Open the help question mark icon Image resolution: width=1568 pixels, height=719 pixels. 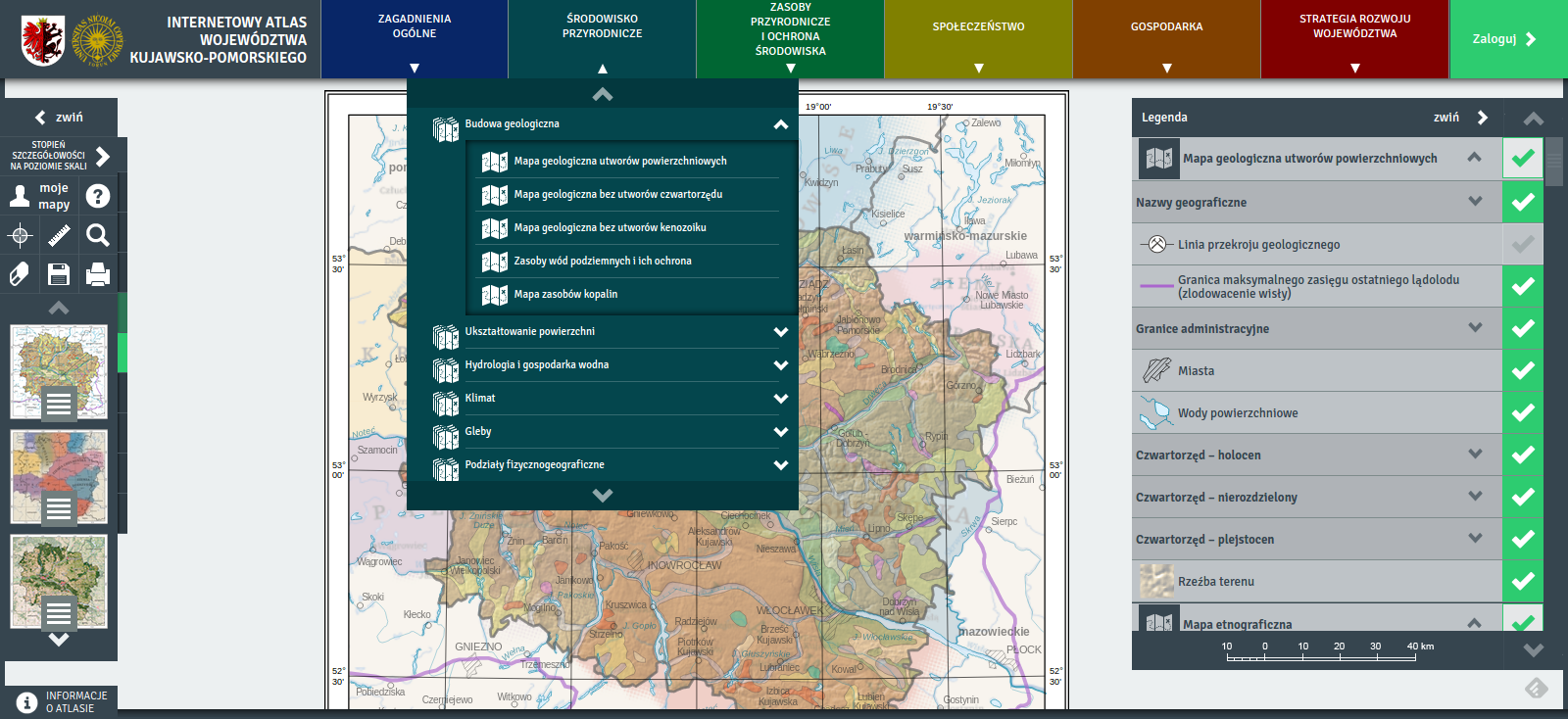[98, 196]
